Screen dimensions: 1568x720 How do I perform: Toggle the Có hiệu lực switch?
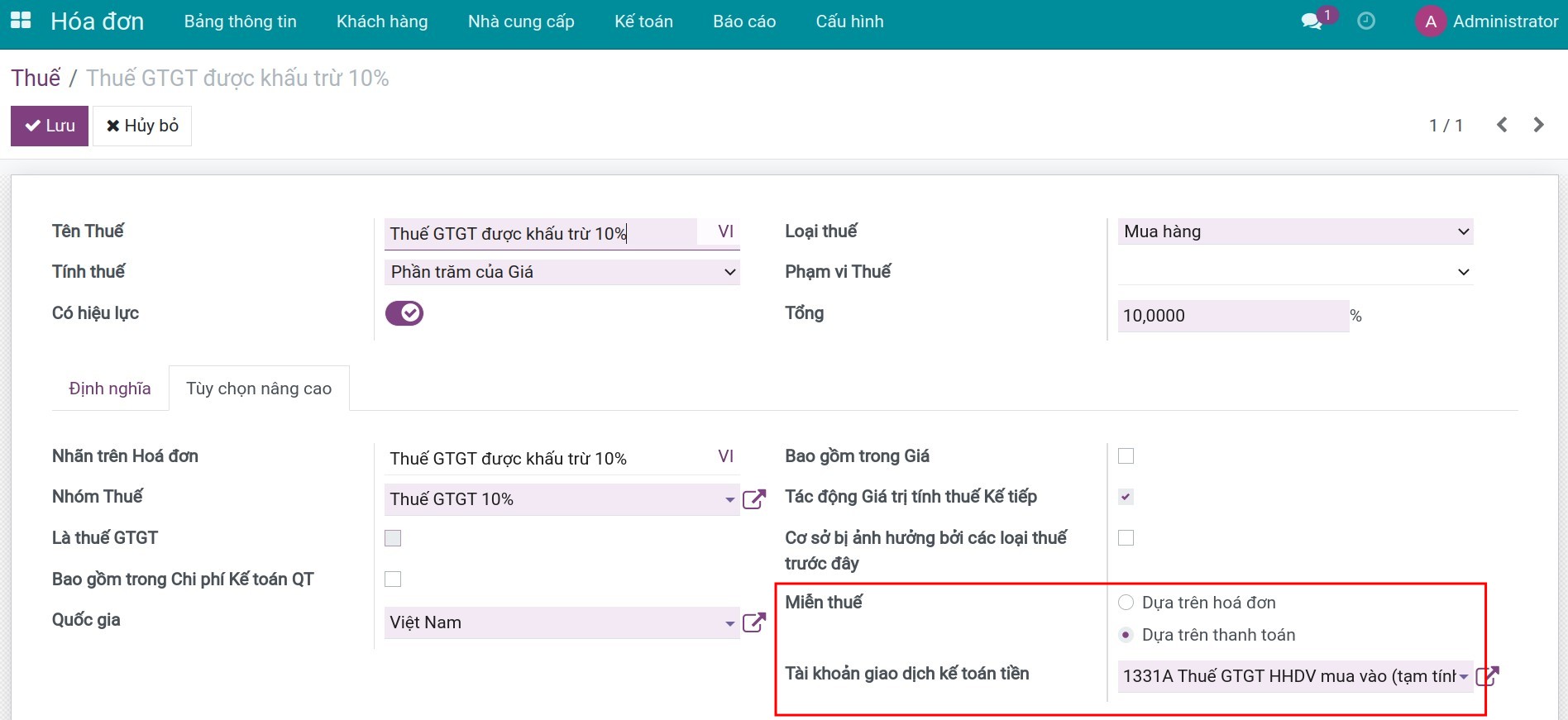[x=404, y=313]
